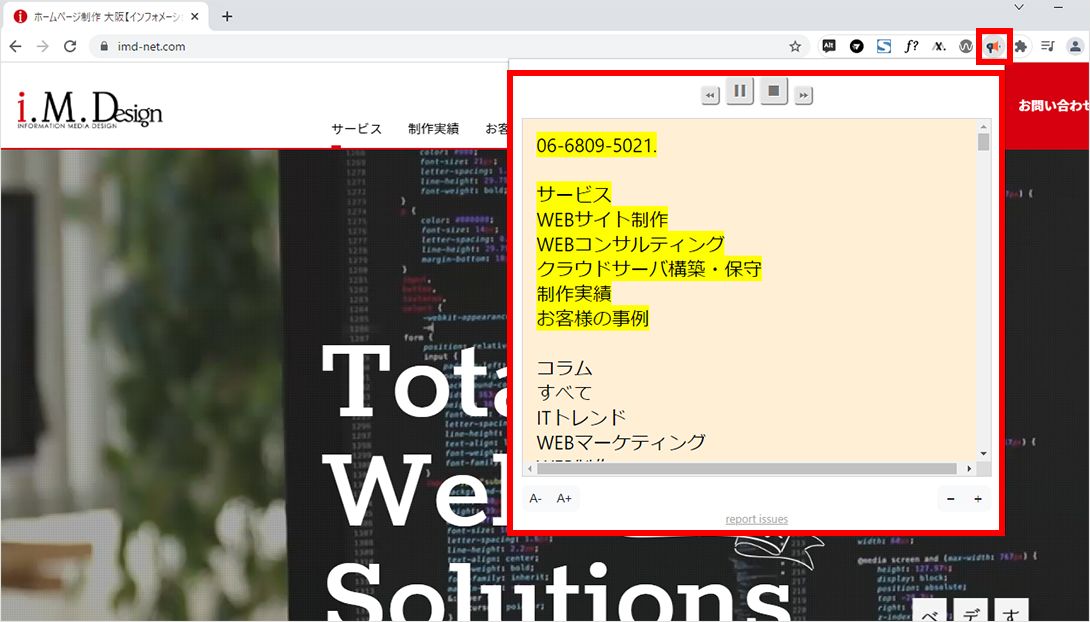The width and height of the screenshot is (1090, 622).
Task: Open the report issues link
Action: pyautogui.click(x=756, y=519)
